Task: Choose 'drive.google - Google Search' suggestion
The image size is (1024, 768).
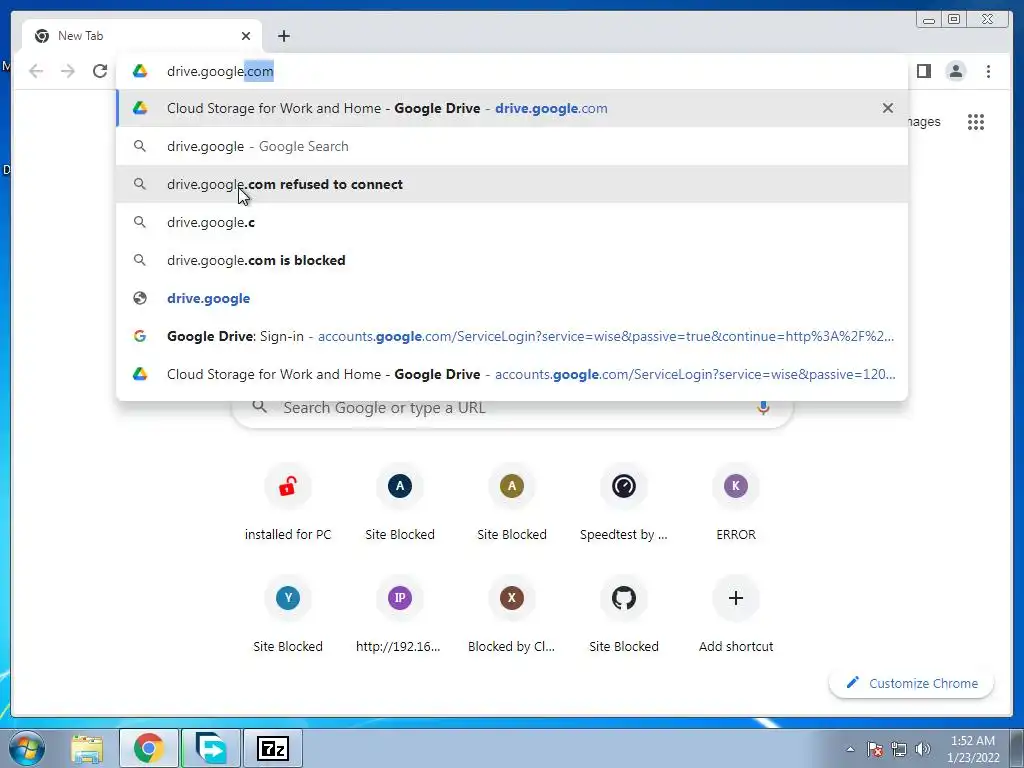Action: pyautogui.click(x=512, y=146)
